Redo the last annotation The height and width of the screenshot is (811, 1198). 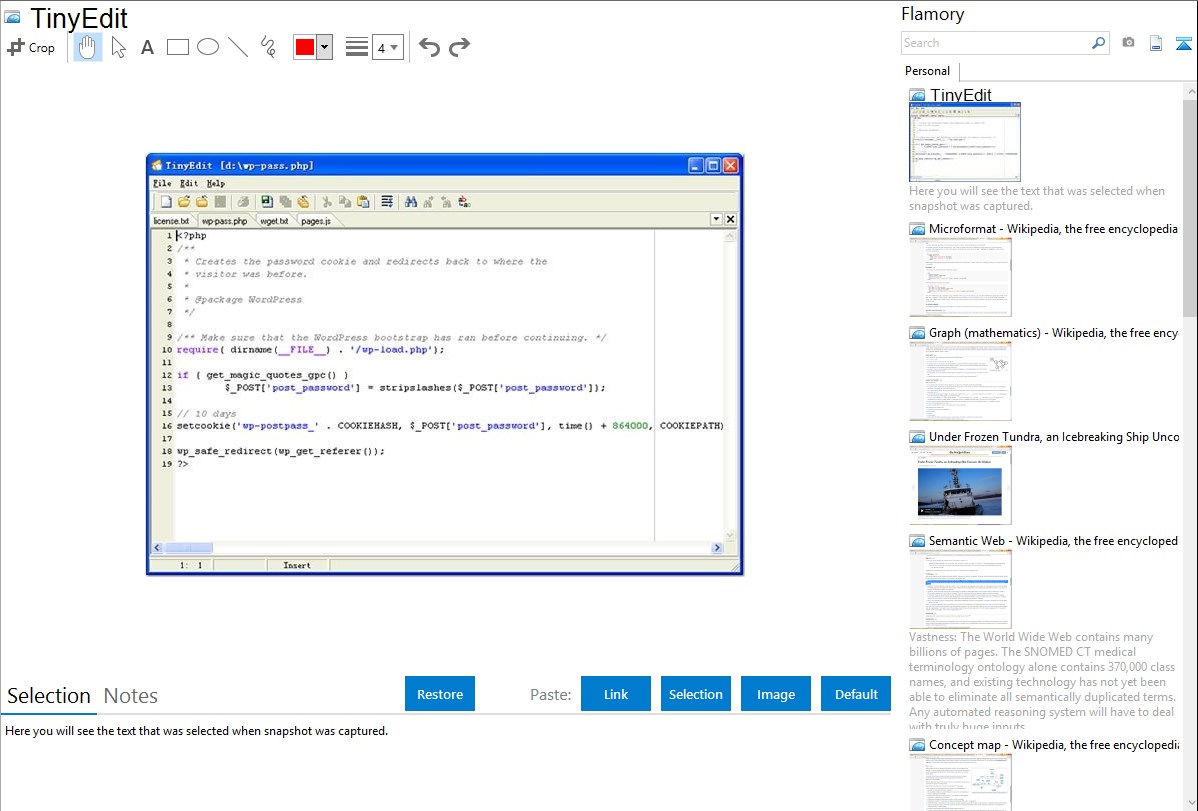click(x=459, y=47)
